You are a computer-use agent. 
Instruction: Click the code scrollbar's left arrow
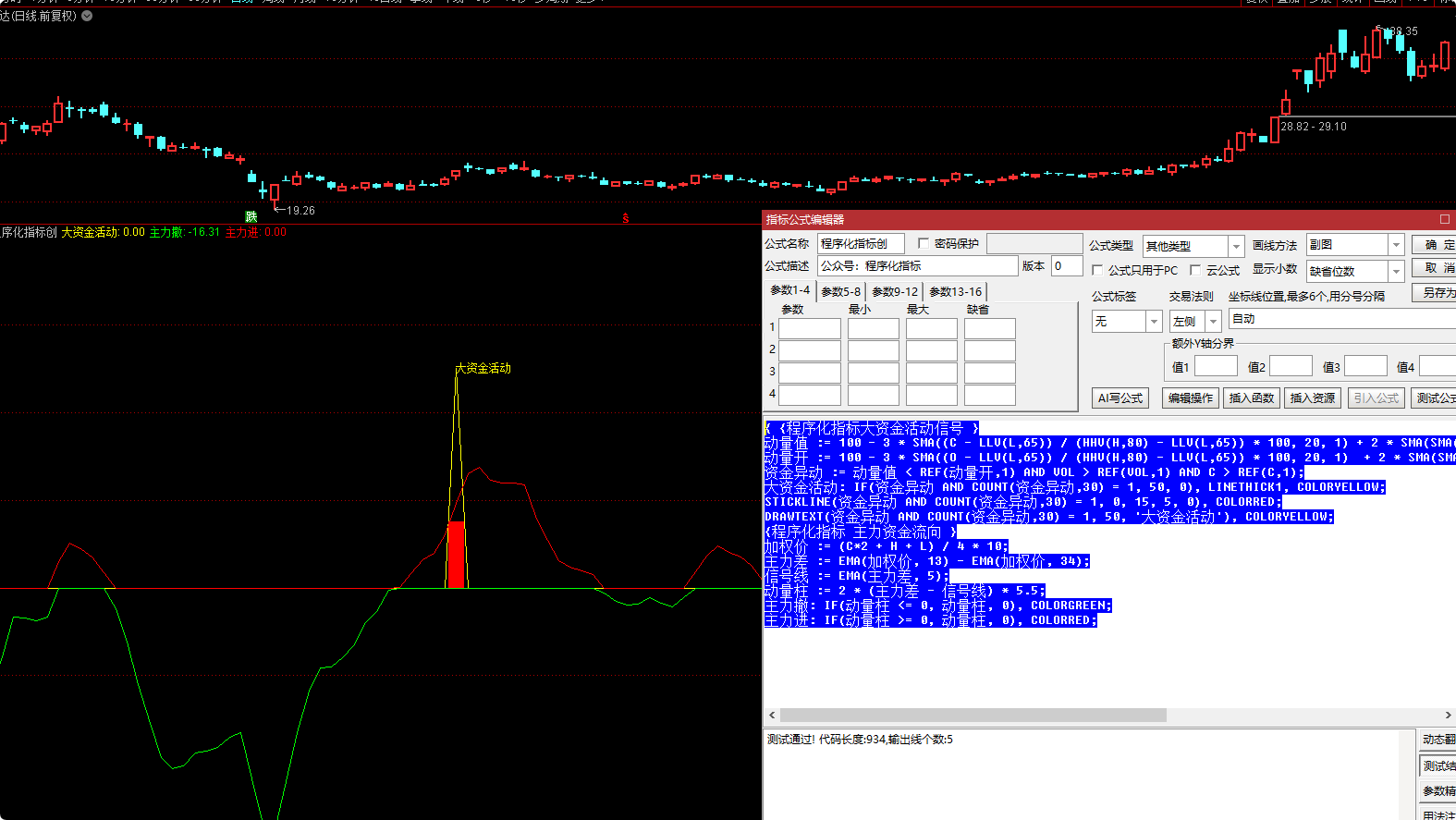(x=772, y=716)
